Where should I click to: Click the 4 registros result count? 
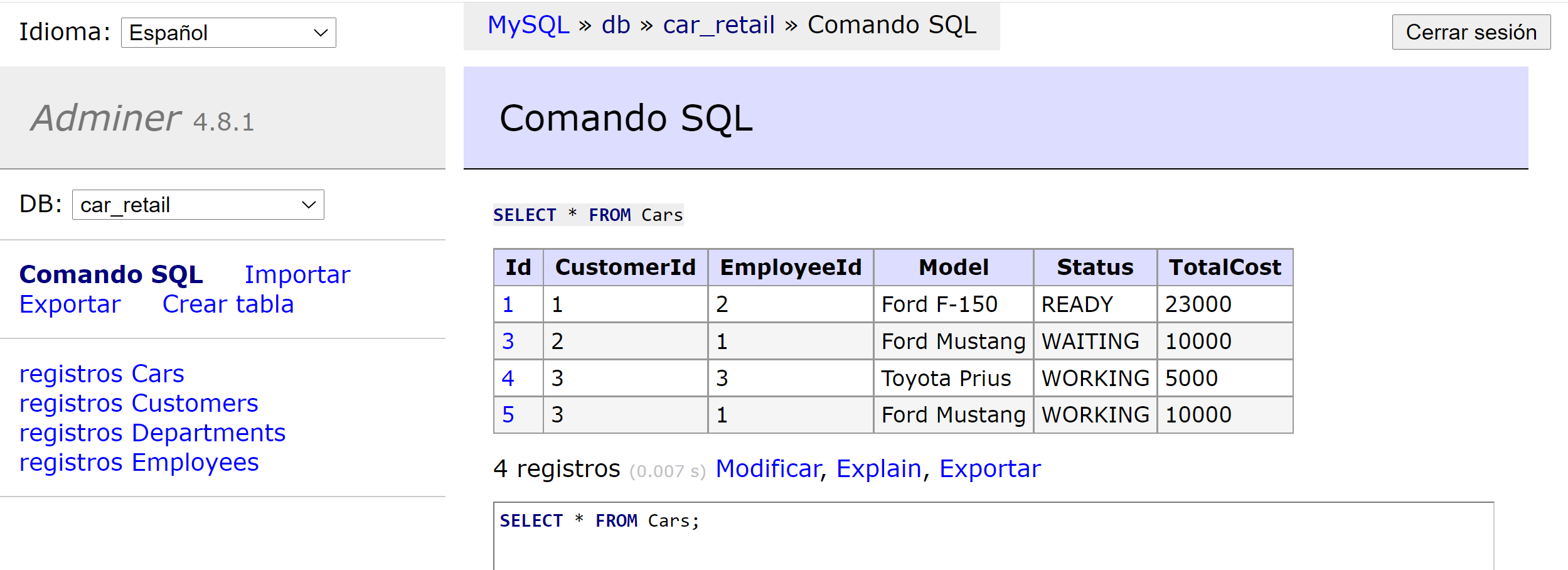557,469
